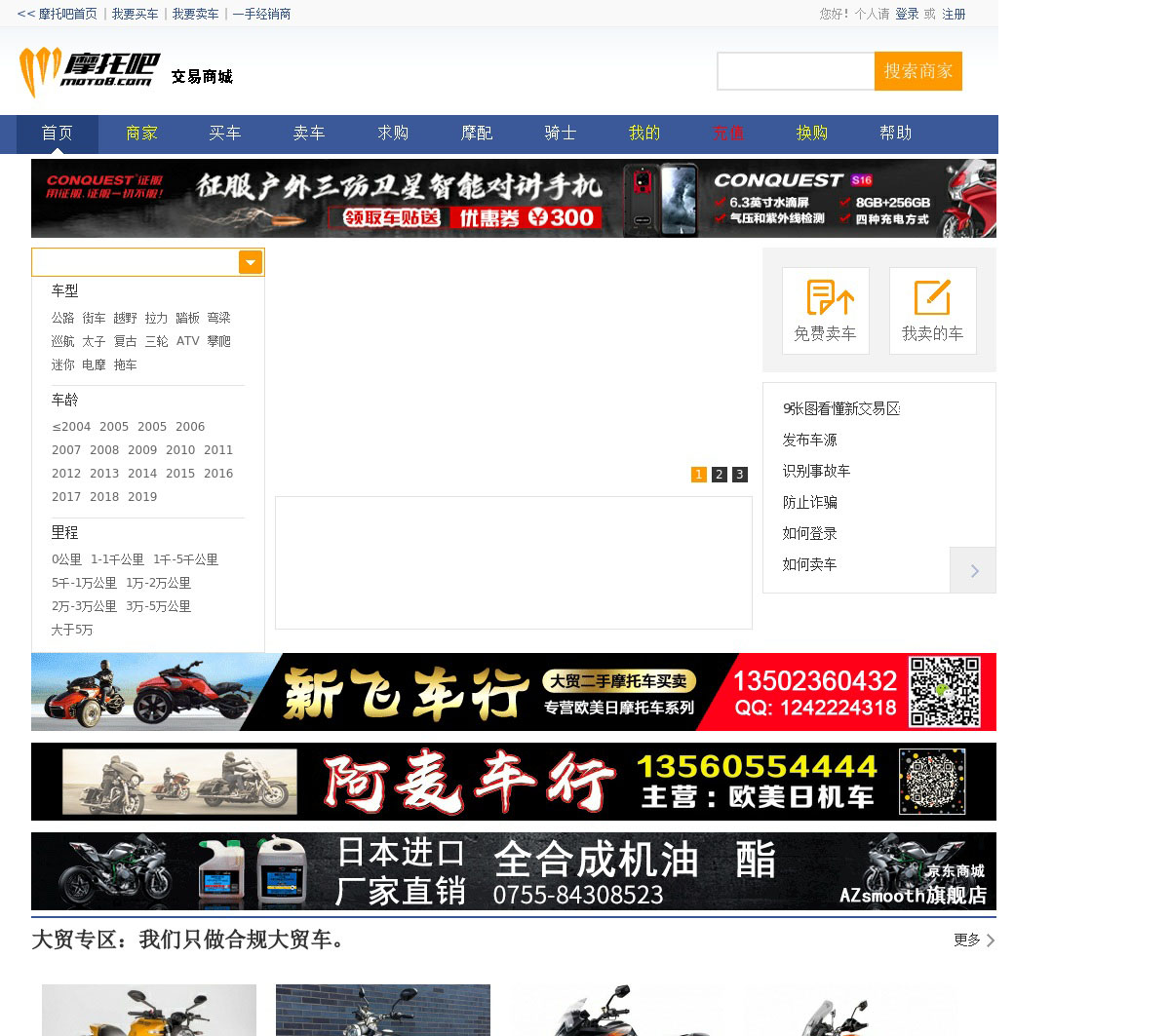Filter by ATV bike type
Viewport: 1170px width, 1036px height.
tap(188, 341)
